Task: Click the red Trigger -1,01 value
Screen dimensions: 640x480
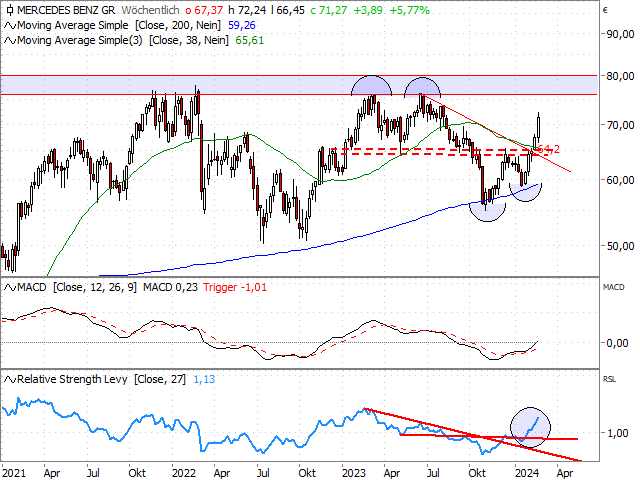Action: (x=235, y=287)
